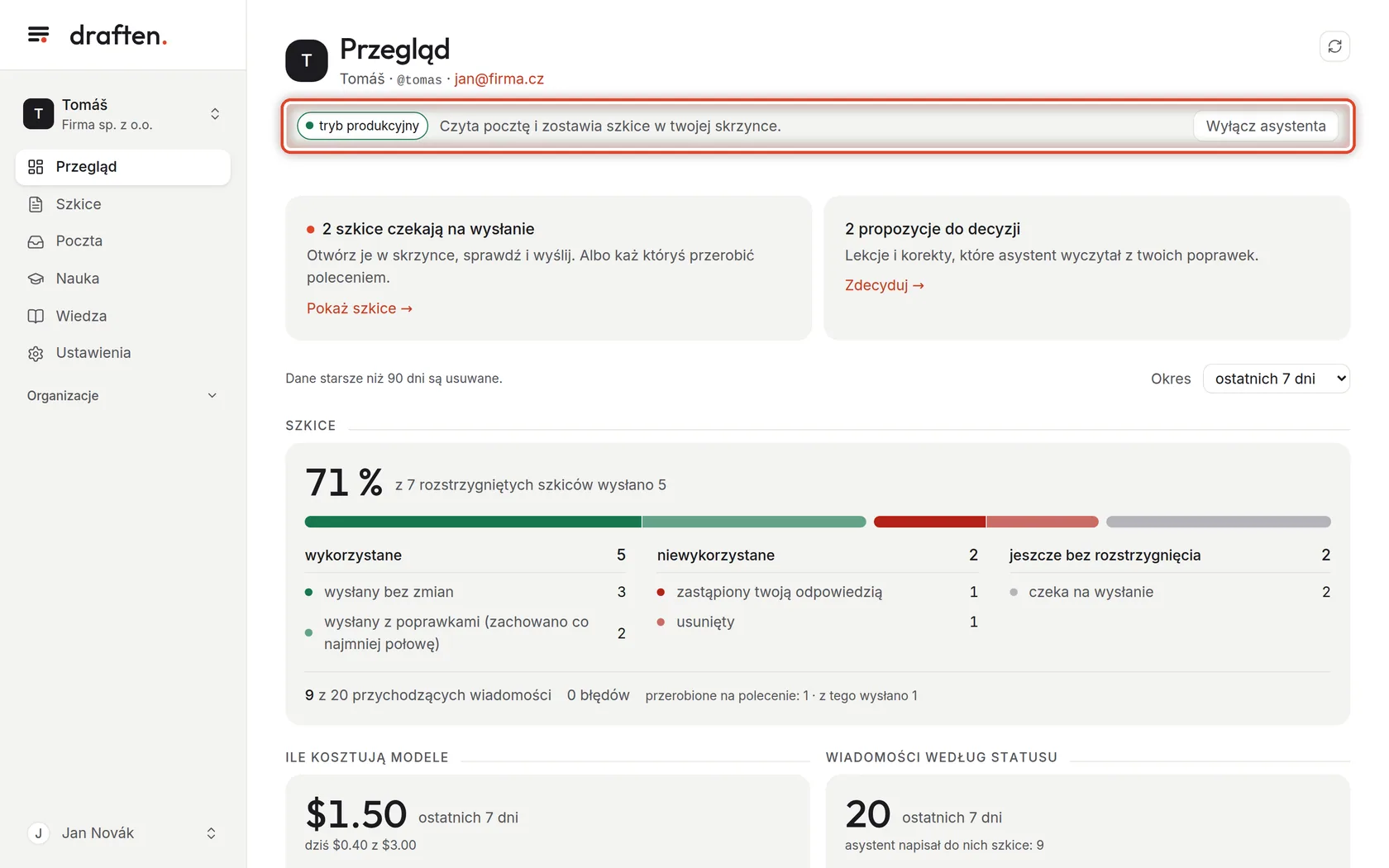Click the Ustawienia gear icon
Image resolution: width=1389 pixels, height=868 pixels.
pyautogui.click(x=36, y=353)
